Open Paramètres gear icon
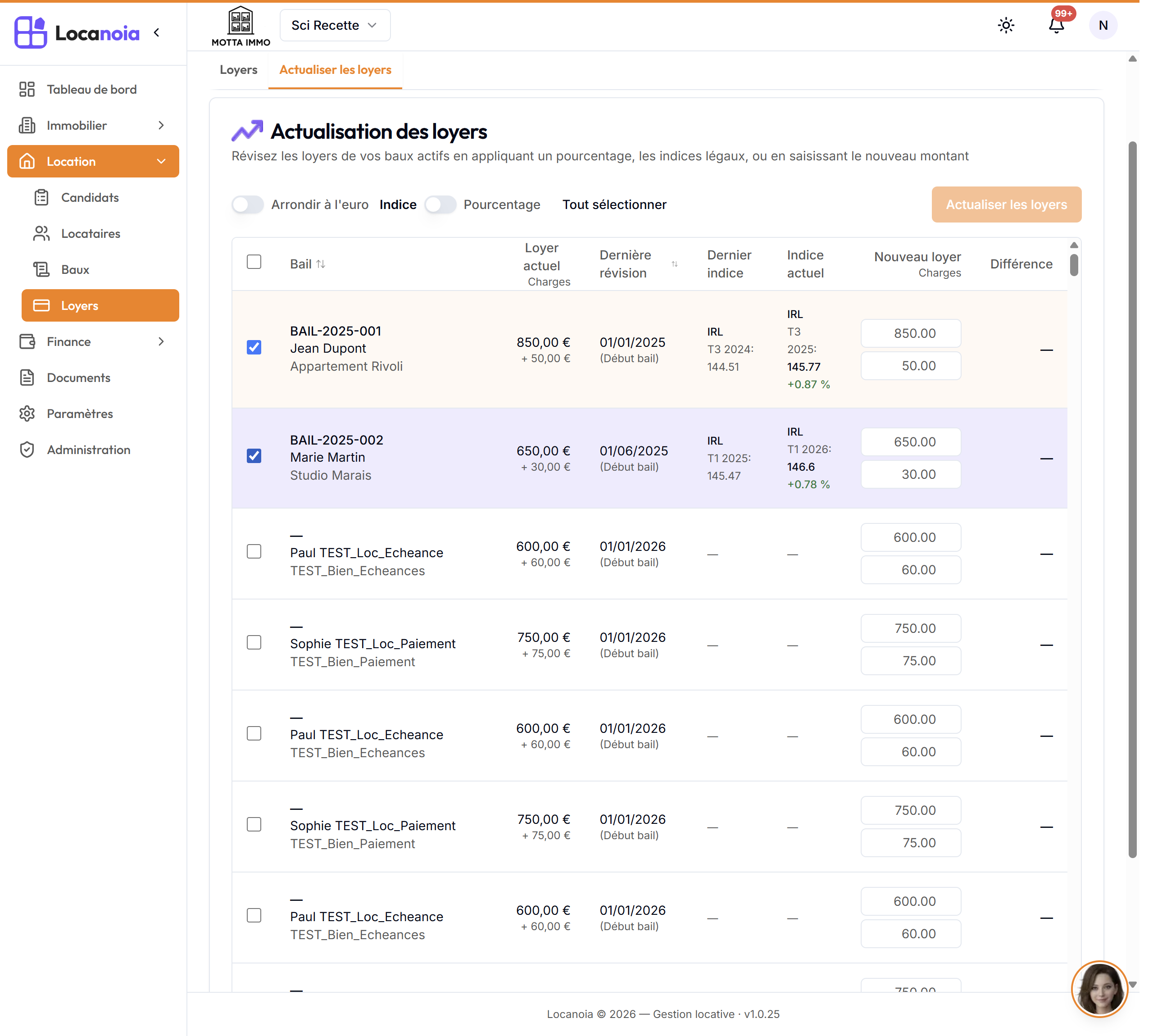This screenshot has width=1153, height=1036. pyautogui.click(x=27, y=414)
